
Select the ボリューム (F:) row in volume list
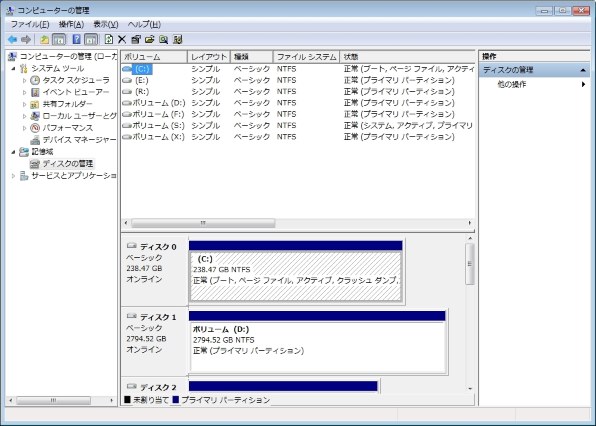(x=298, y=114)
